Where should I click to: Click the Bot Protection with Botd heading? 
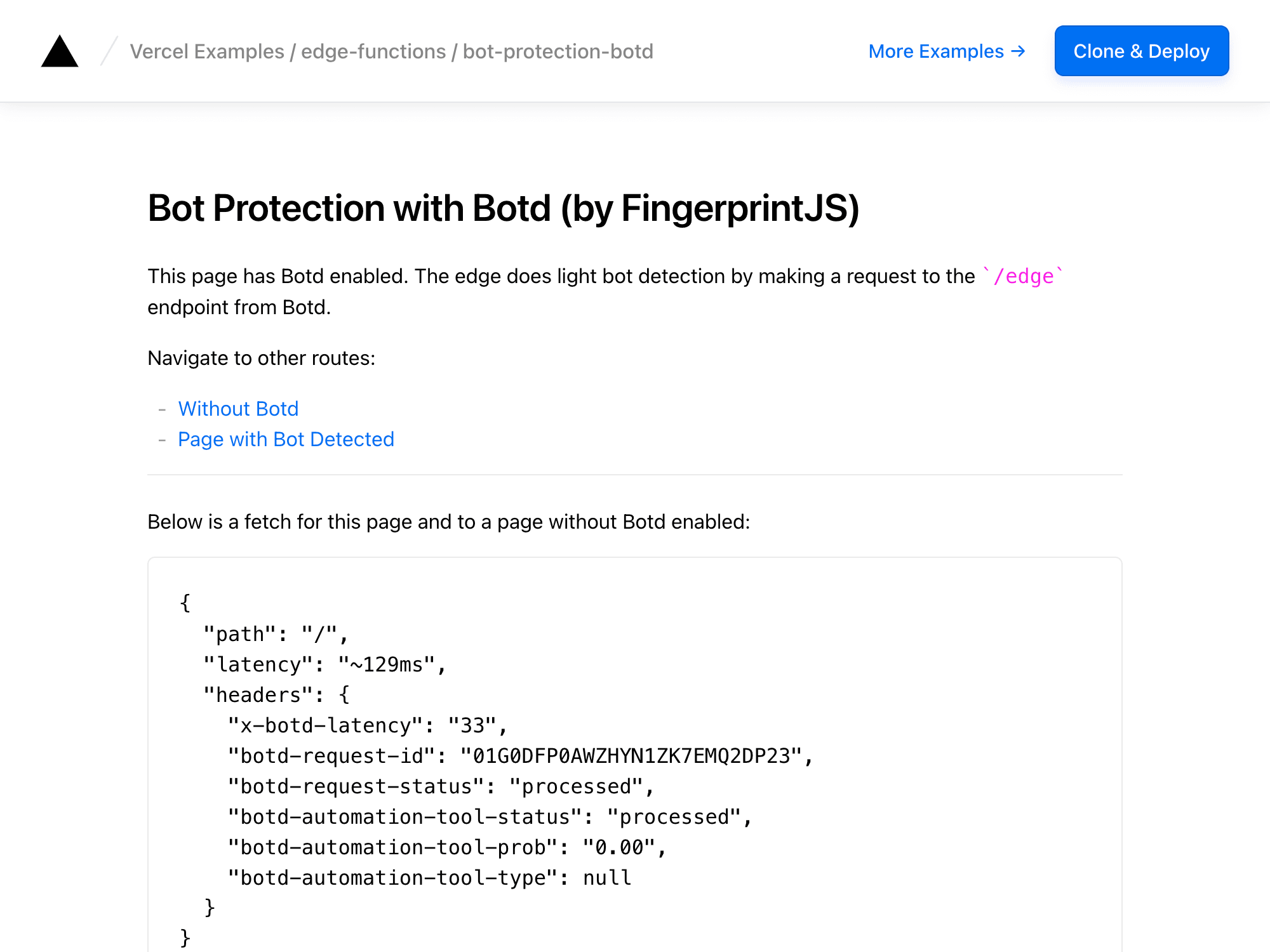[503, 208]
